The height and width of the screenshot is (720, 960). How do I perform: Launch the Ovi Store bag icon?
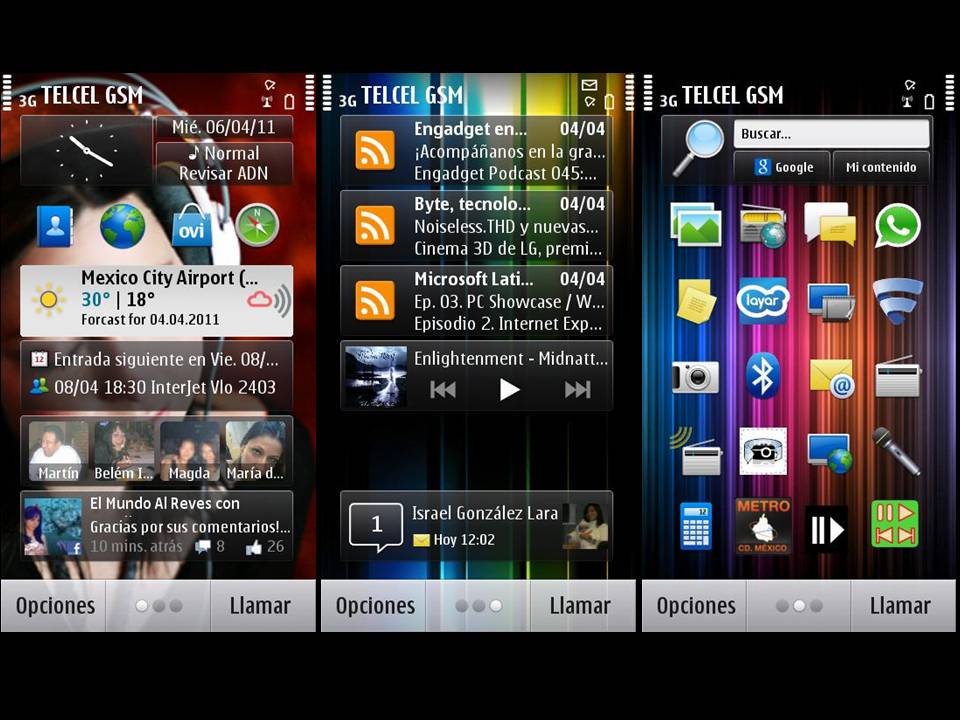[x=192, y=225]
